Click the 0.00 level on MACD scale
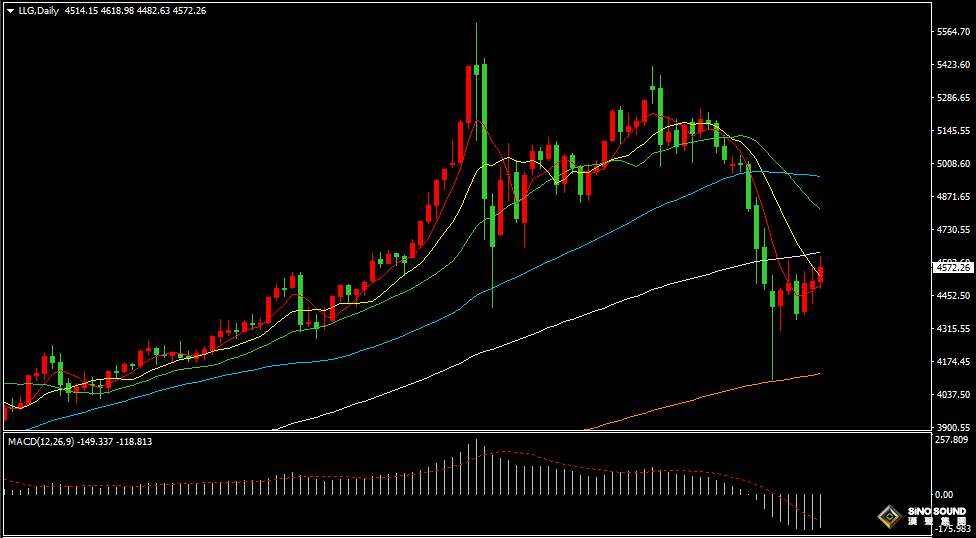Image resolution: width=976 pixels, height=538 pixels. (943, 494)
